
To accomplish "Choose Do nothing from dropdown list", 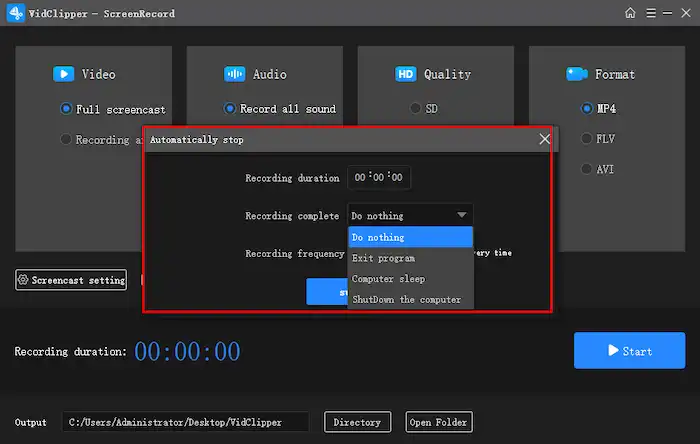I will 410,237.
